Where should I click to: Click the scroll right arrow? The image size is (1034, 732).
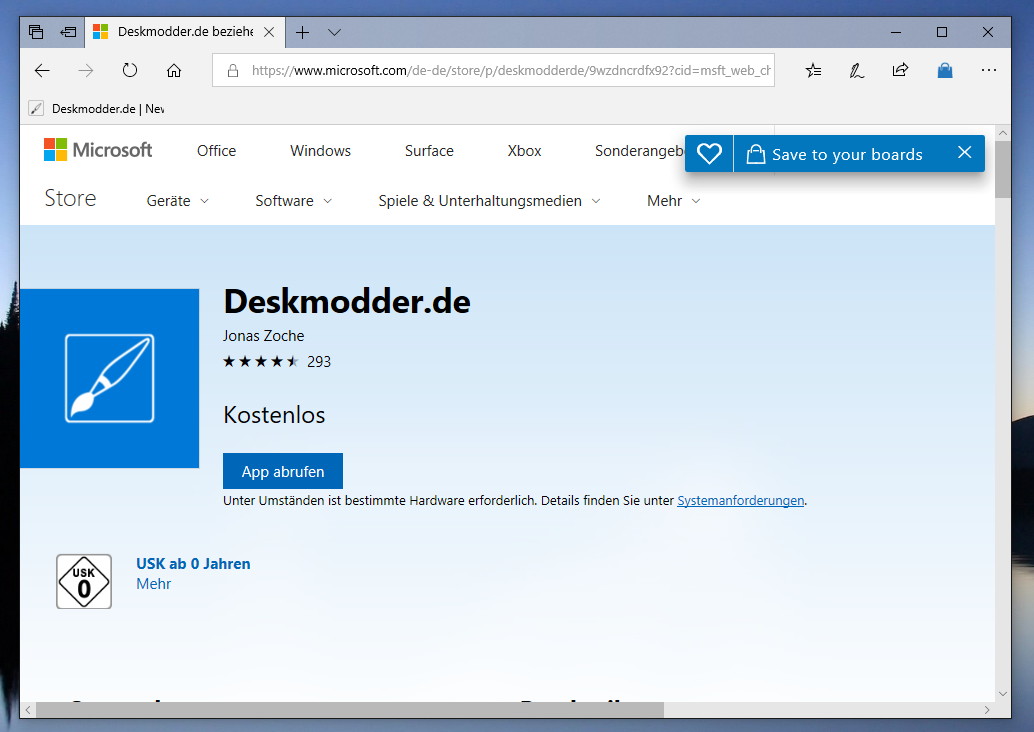(987, 710)
